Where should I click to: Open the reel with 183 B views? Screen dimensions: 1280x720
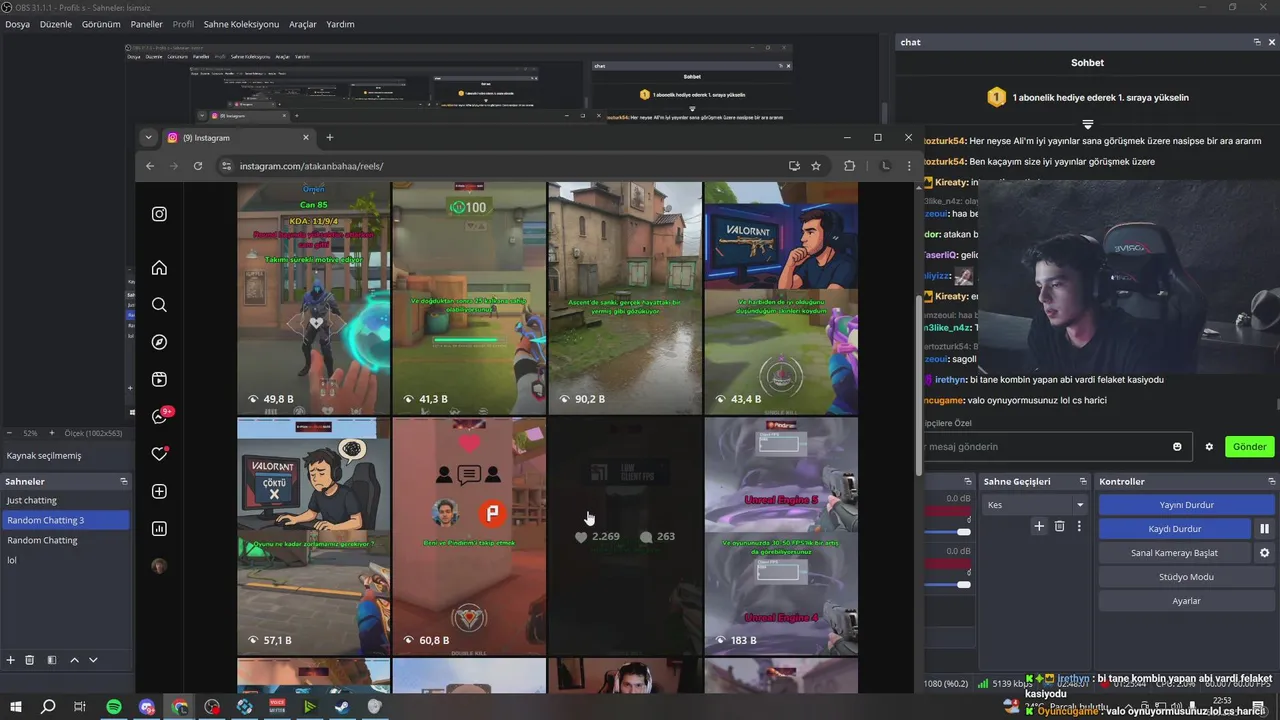coord(781,536)
